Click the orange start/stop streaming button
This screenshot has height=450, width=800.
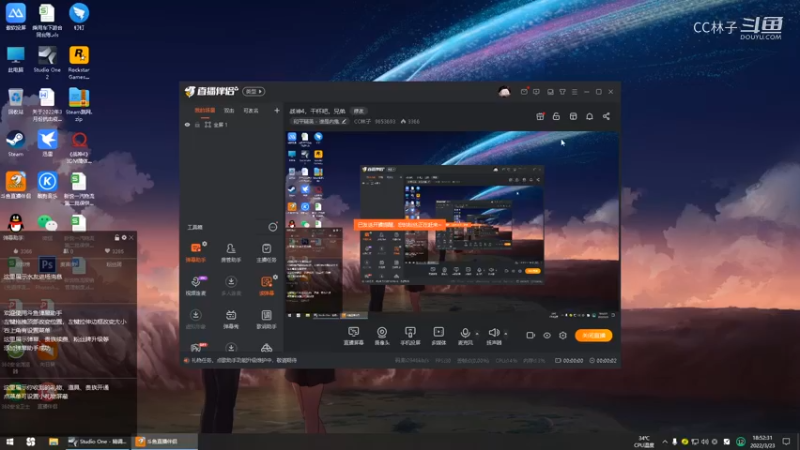tap(594, 335)
